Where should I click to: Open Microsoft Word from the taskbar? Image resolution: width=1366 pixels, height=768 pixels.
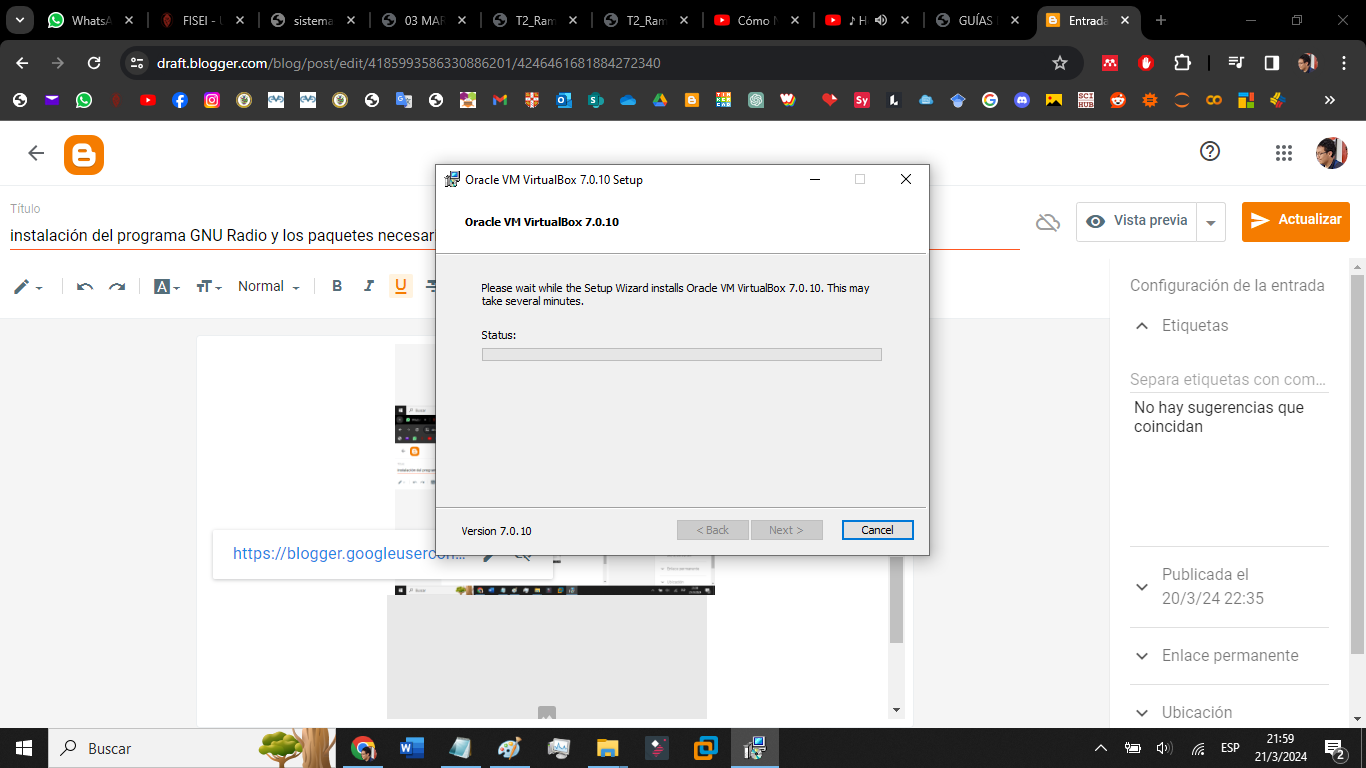tap(411, 748)
